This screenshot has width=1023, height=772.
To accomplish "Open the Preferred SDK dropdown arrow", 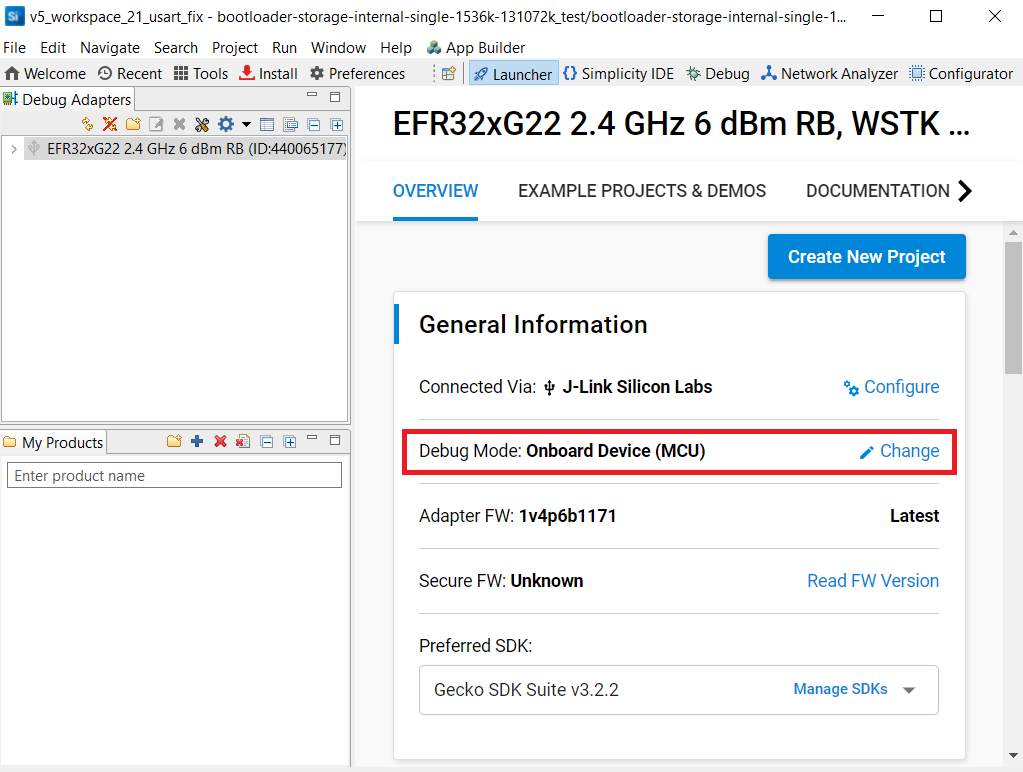I will coord(909,690).
